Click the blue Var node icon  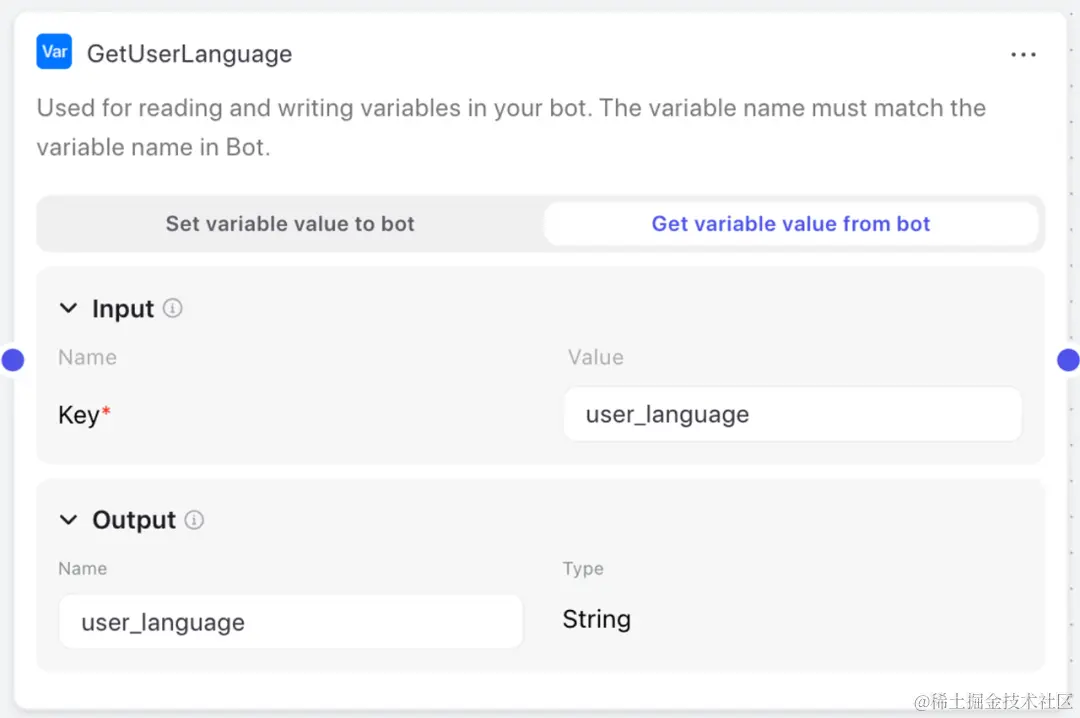54,52
